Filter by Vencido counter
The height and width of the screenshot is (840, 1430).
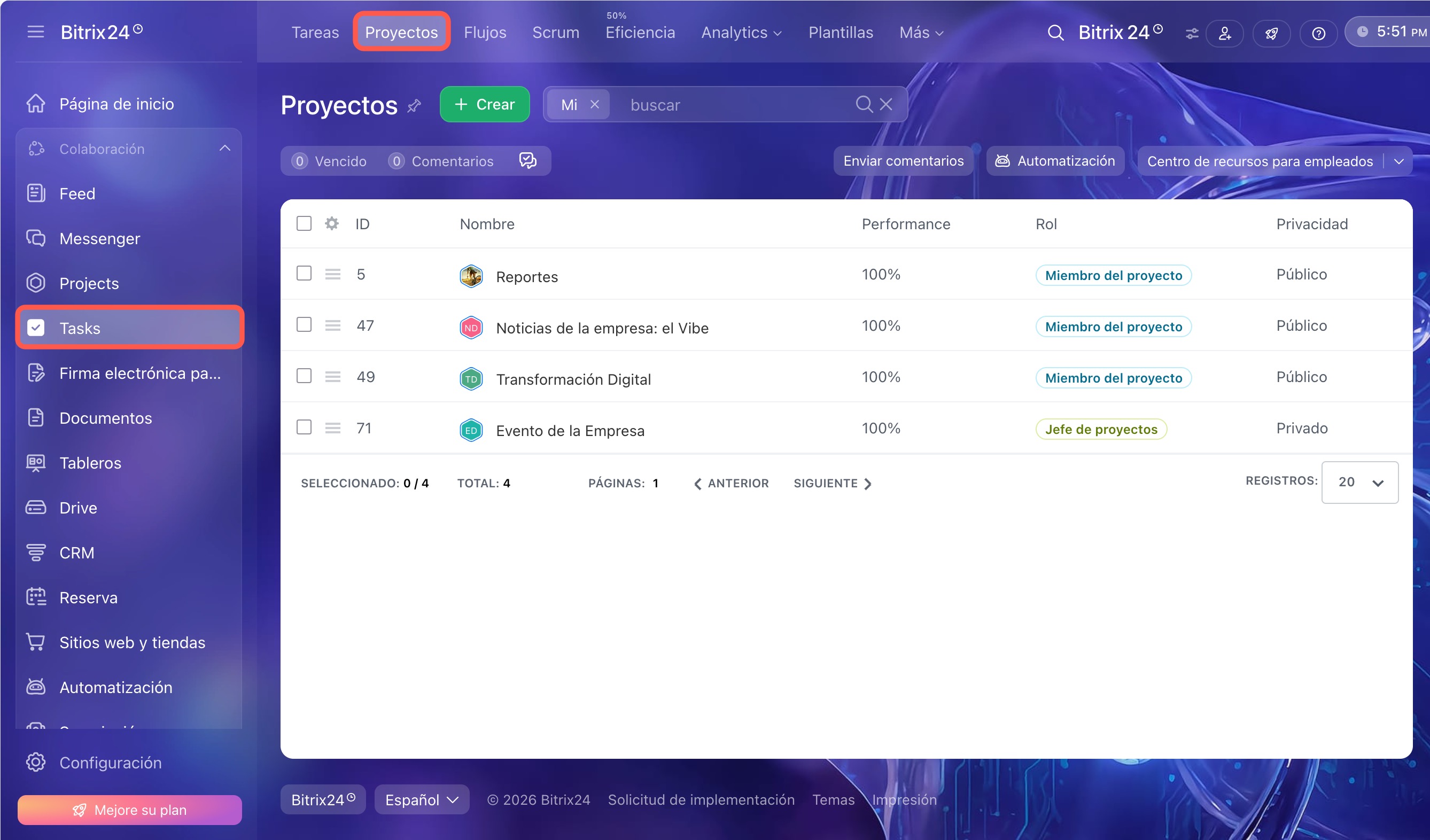tap(329, 161)
